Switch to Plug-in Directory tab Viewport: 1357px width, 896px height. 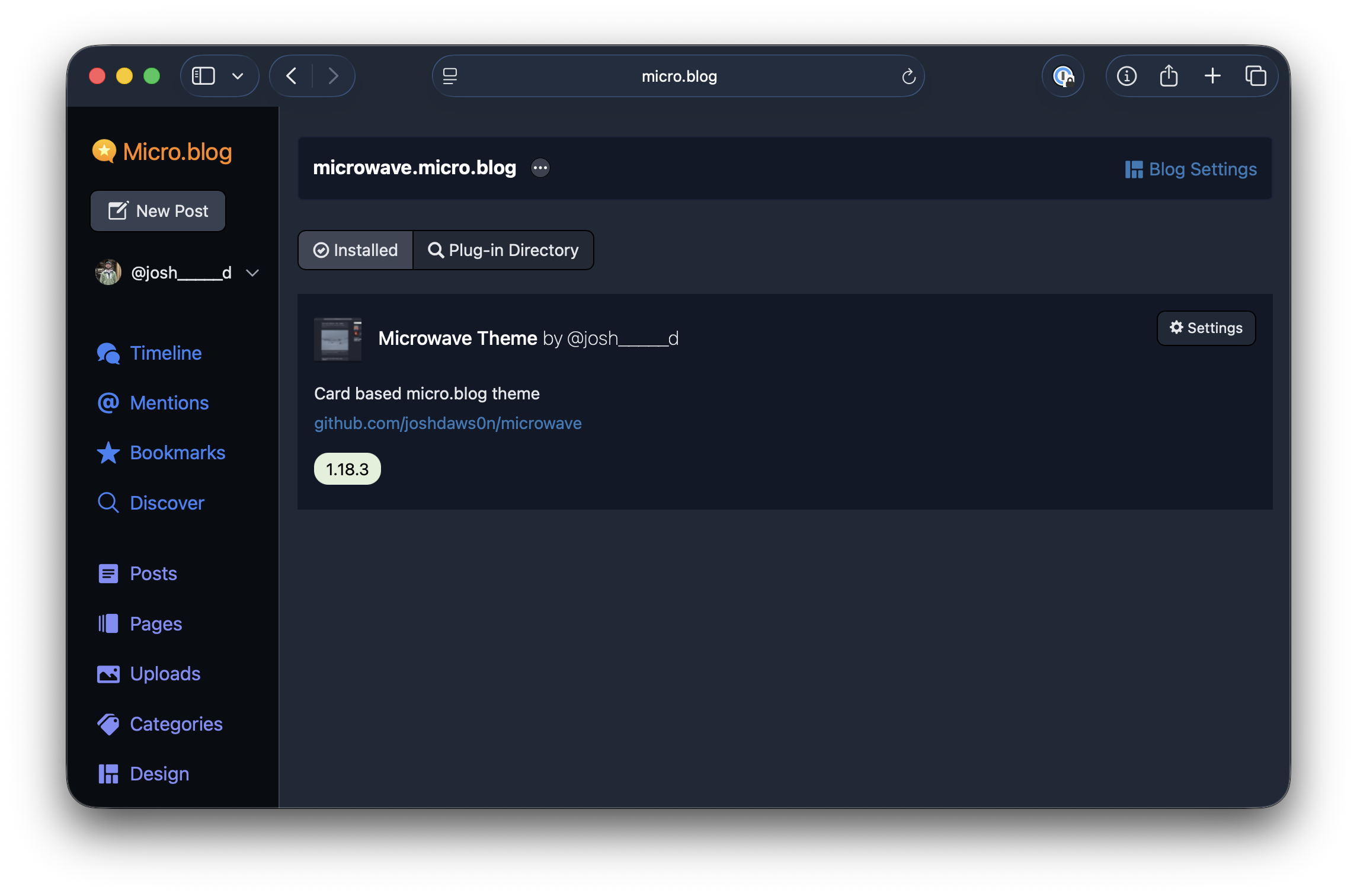click(x=503, y=250)
